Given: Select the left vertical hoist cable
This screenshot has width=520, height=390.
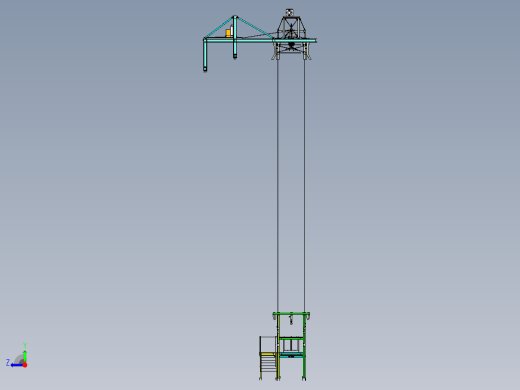Looking at the screenshot, I should click(x=278, y=187).
